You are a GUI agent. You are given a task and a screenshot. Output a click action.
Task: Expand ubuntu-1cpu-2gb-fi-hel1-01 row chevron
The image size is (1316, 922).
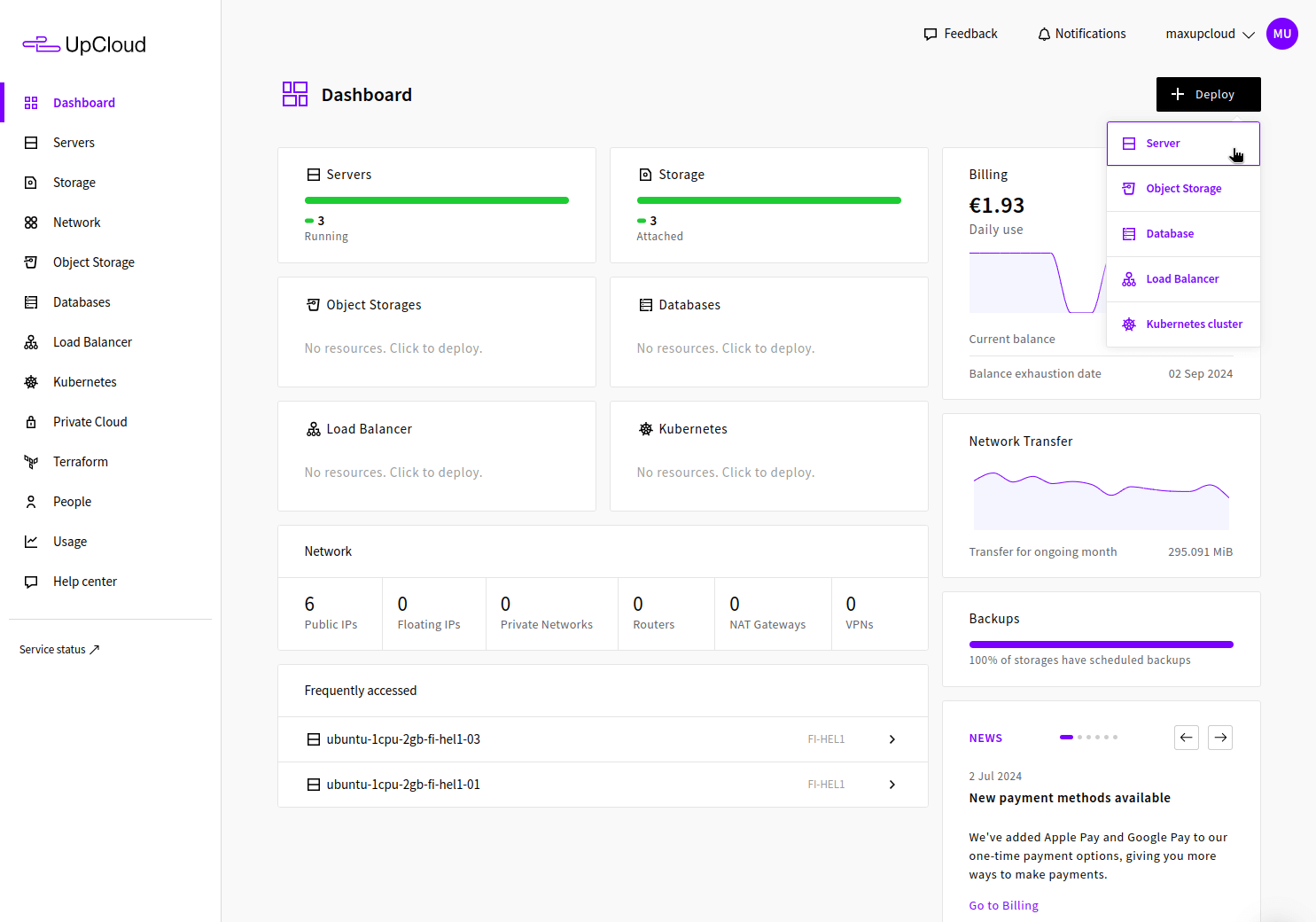pyautogui.click(x=892, y=785)
